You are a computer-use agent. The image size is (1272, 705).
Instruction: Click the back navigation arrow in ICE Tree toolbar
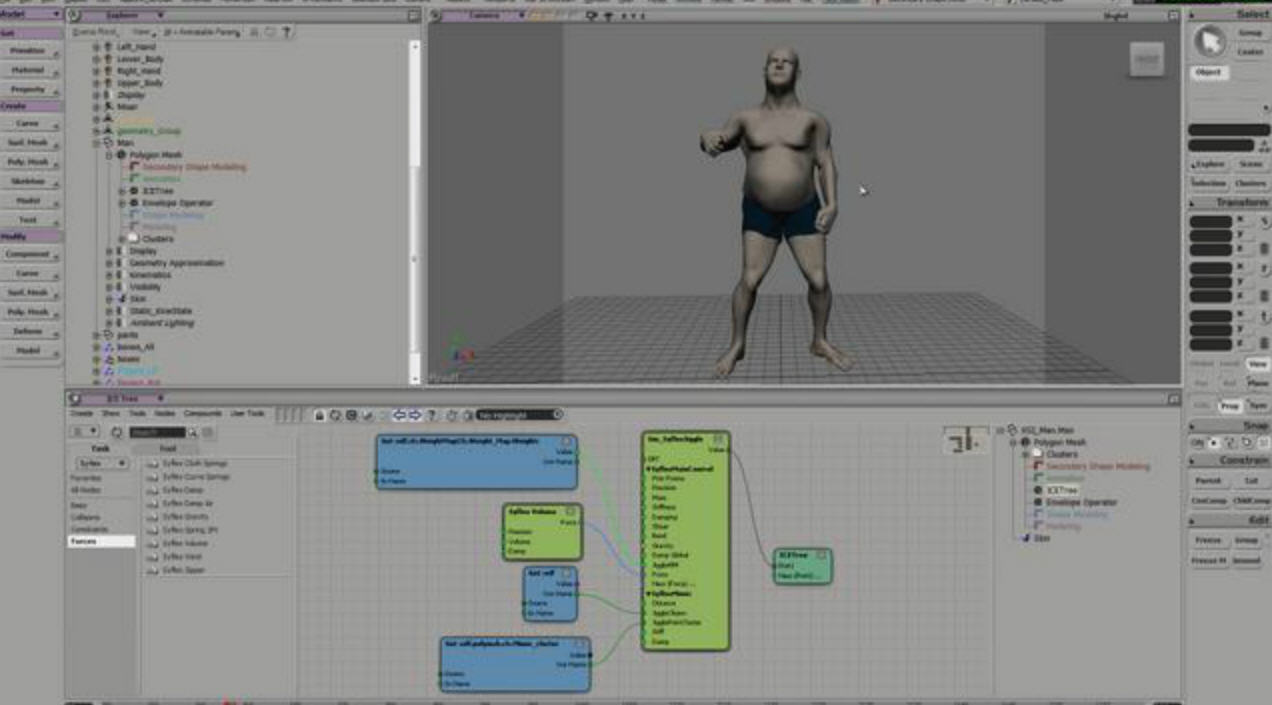click(400, 414)
